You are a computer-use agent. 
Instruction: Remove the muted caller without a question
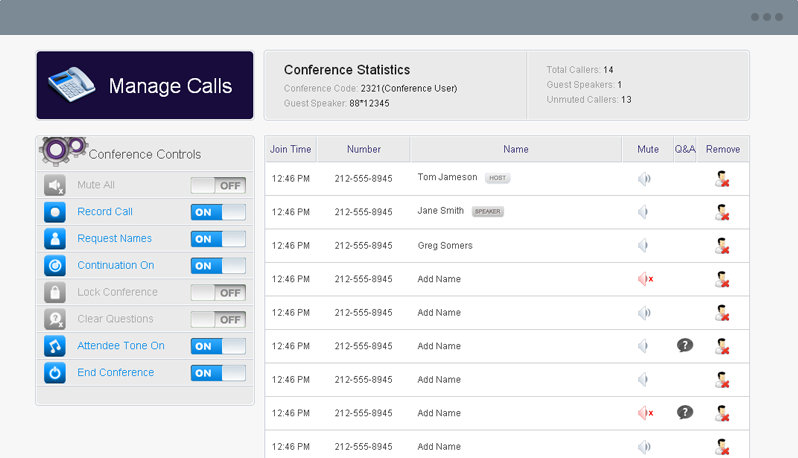coord(722,279)
